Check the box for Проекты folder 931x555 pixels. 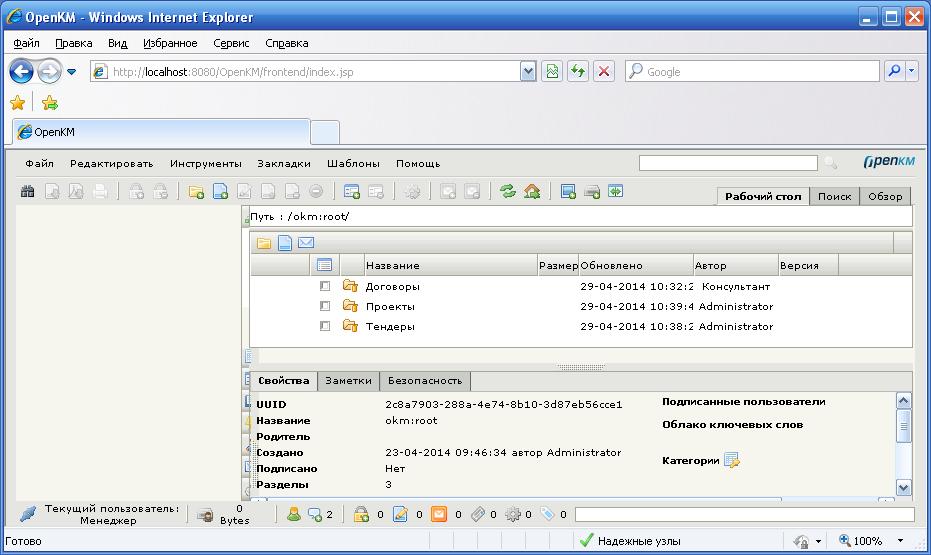[x=325, y=306]
